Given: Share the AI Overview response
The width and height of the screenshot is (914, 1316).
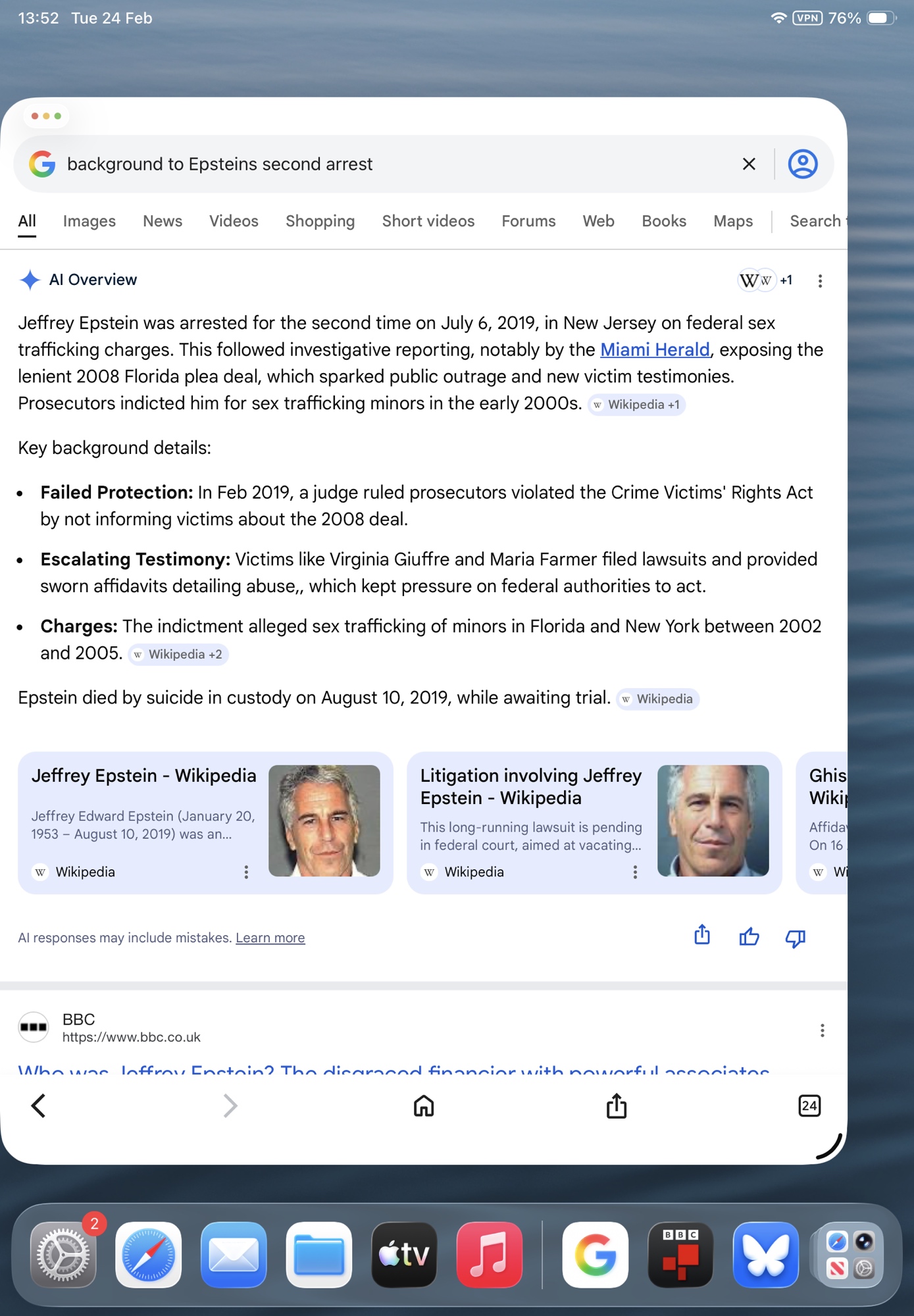Looking at the screenshot, I should pyautogui.click(x=702, y=935).
